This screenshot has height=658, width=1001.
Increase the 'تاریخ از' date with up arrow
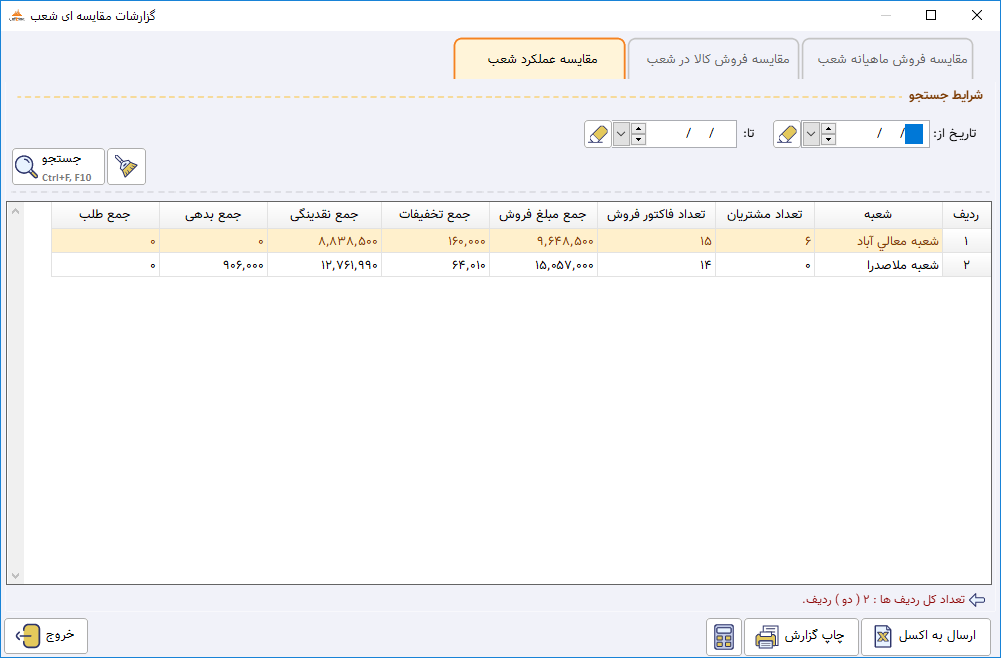click(829, 128)
